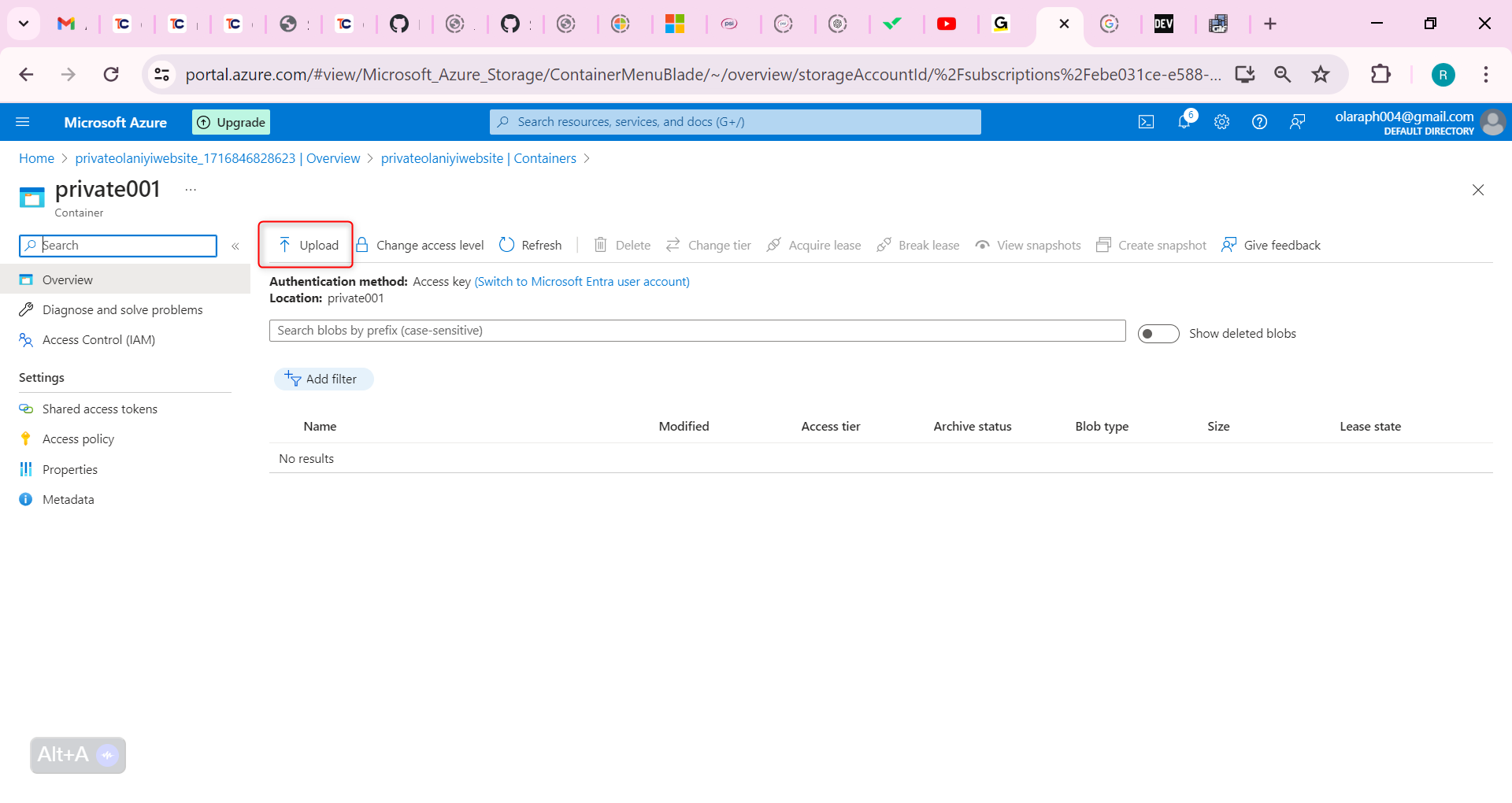Click the search blobs by prefix field

pos(696,330)
